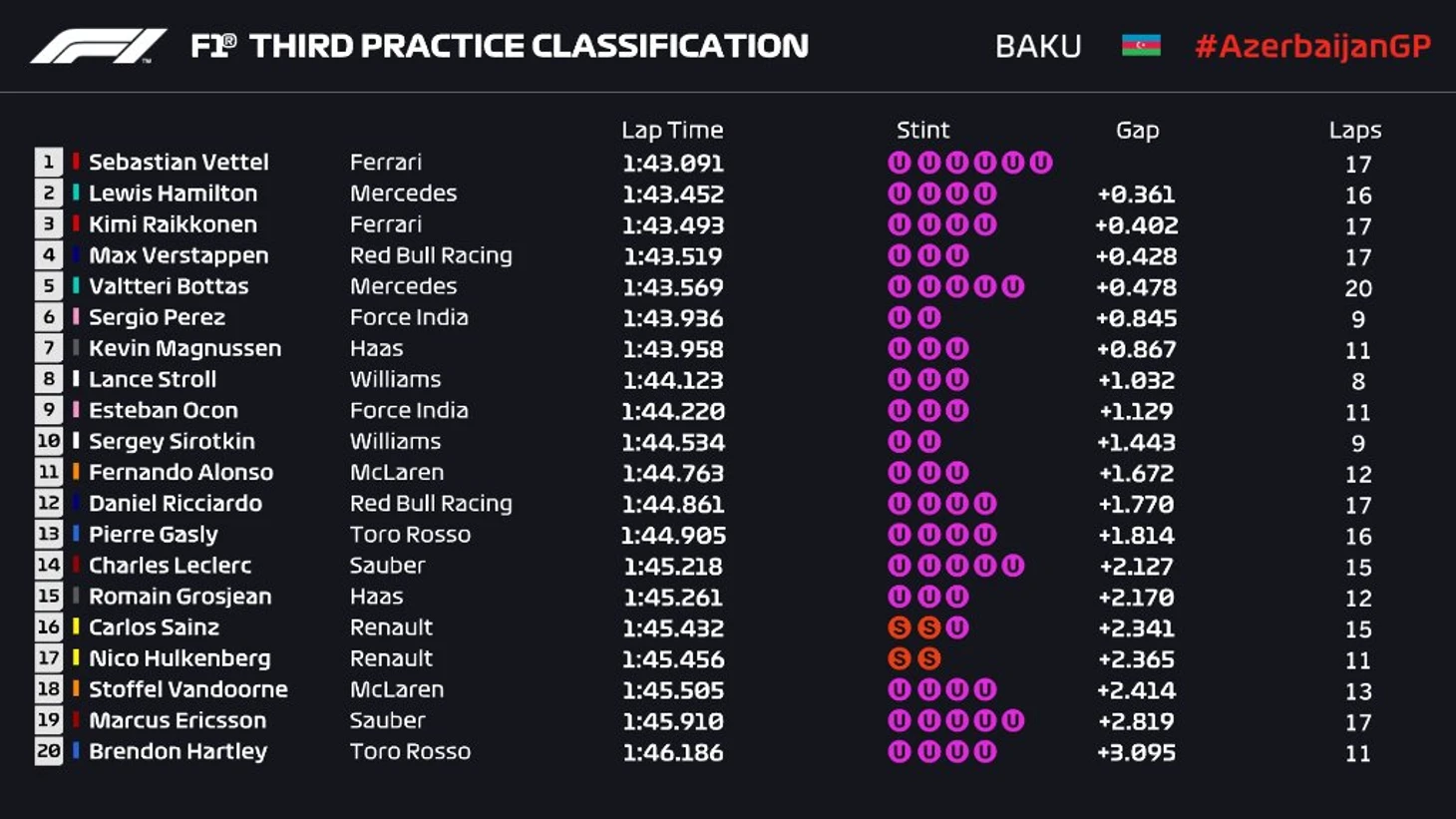Click the first ultrasoft tyre icon for Sergio Perez

[900, 317]
